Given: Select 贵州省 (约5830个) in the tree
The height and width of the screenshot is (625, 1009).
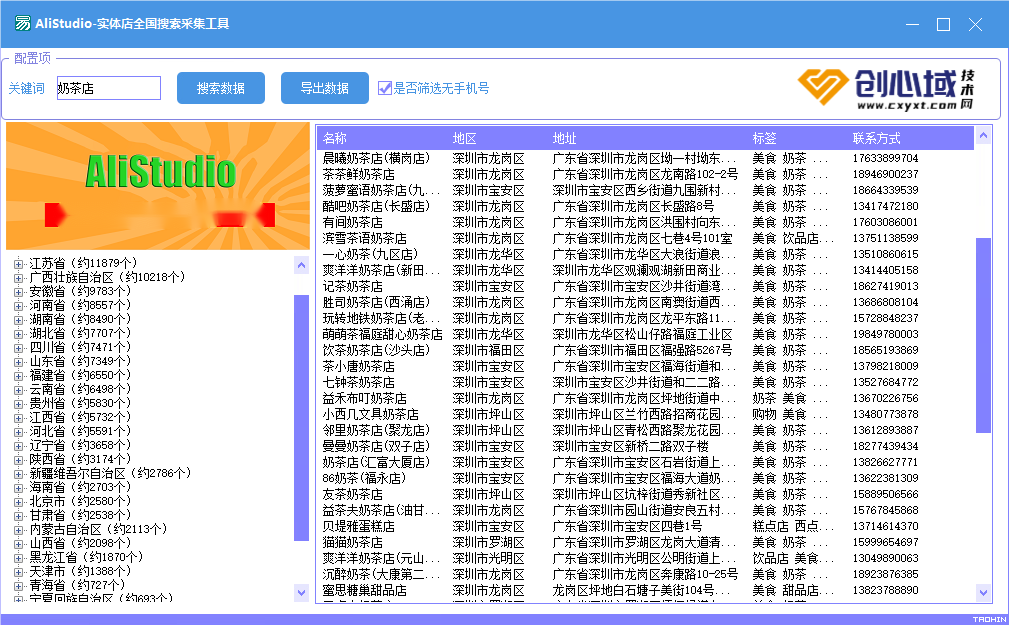Looking at the screenshot, I should pos(80,404).
